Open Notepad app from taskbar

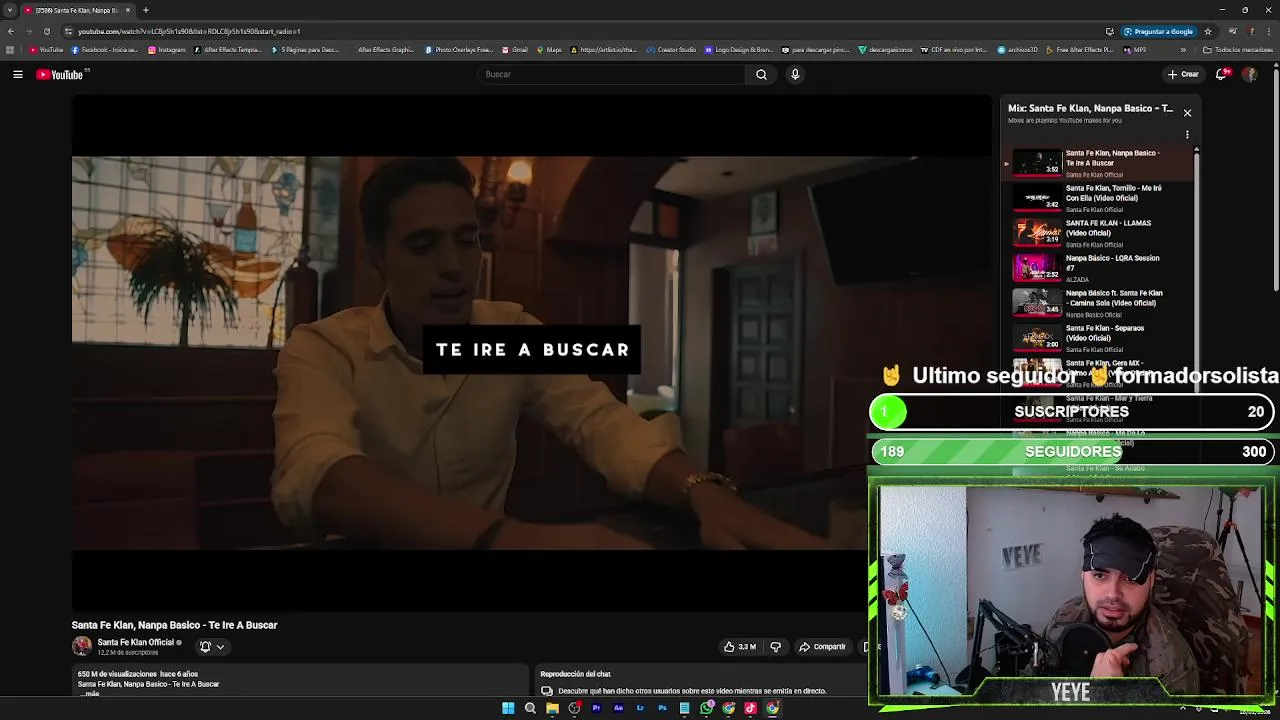click(684, 708)
